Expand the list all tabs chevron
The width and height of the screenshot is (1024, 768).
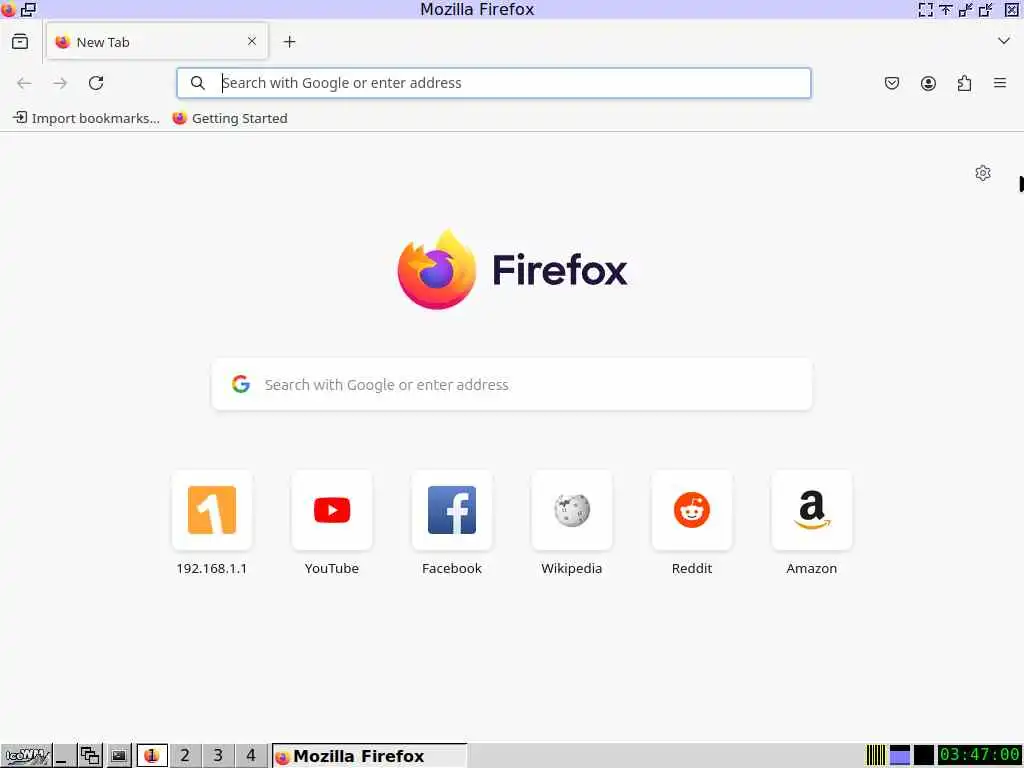(x=1004, y=41)
